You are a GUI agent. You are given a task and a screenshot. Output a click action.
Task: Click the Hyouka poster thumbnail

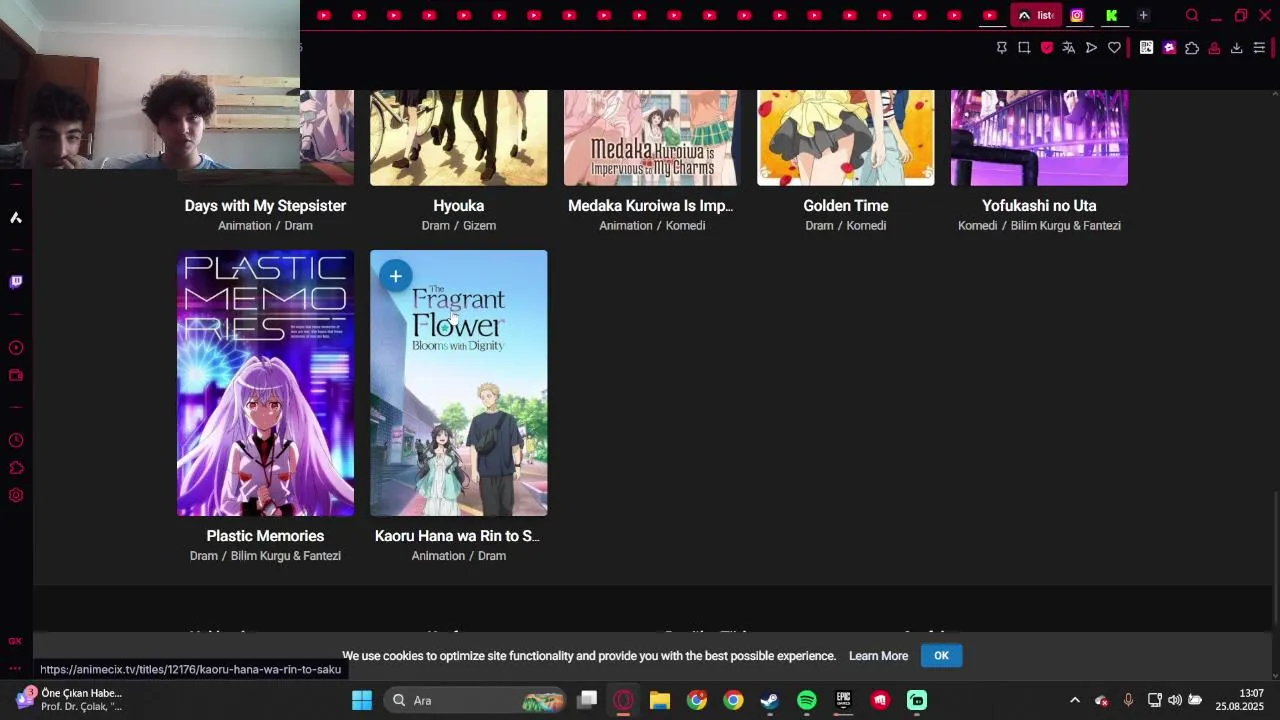(459, 138)
